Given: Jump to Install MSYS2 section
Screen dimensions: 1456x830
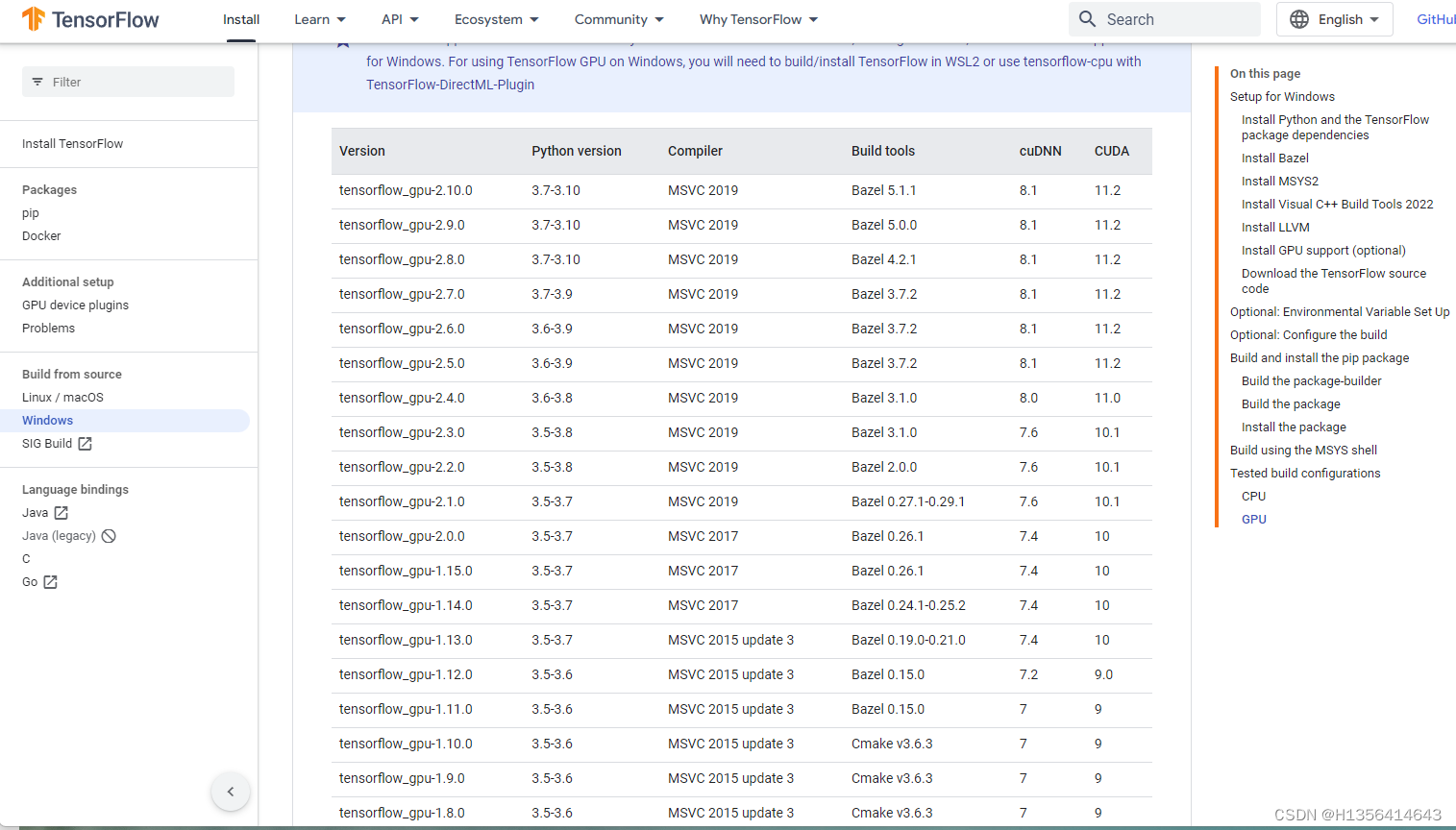Looking at the screenshot, I should tap(1280, 182).
